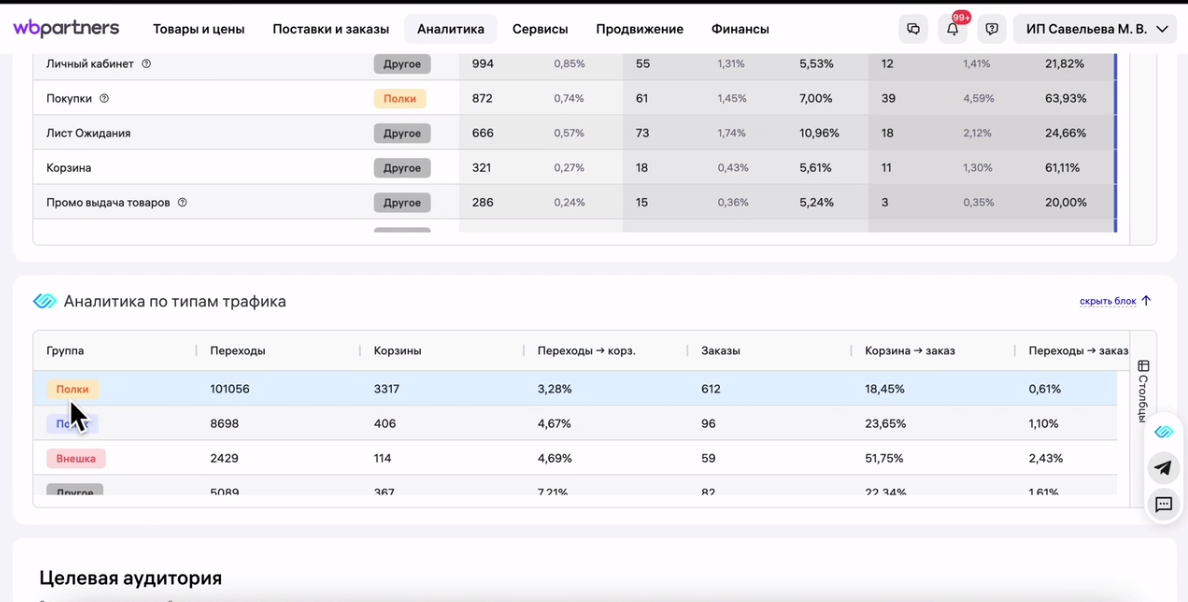Click the value 3317 in Корзины column
Screen dimensions: 1188x602
[x=386, y=389]
